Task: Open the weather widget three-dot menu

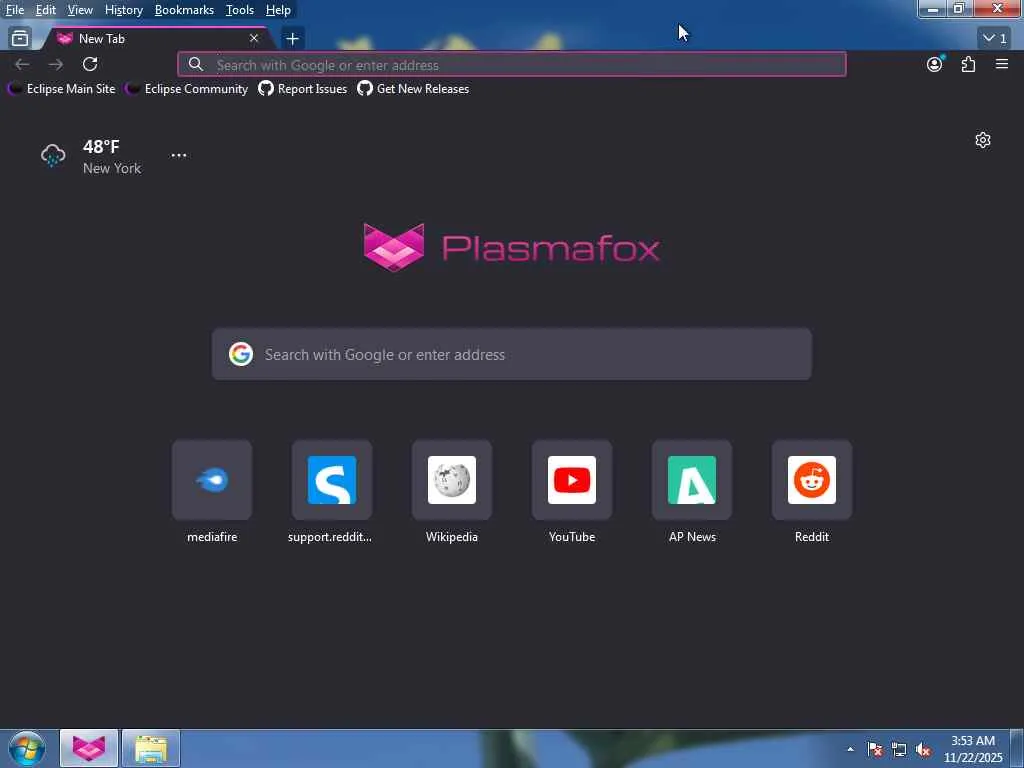Action: 179,155
